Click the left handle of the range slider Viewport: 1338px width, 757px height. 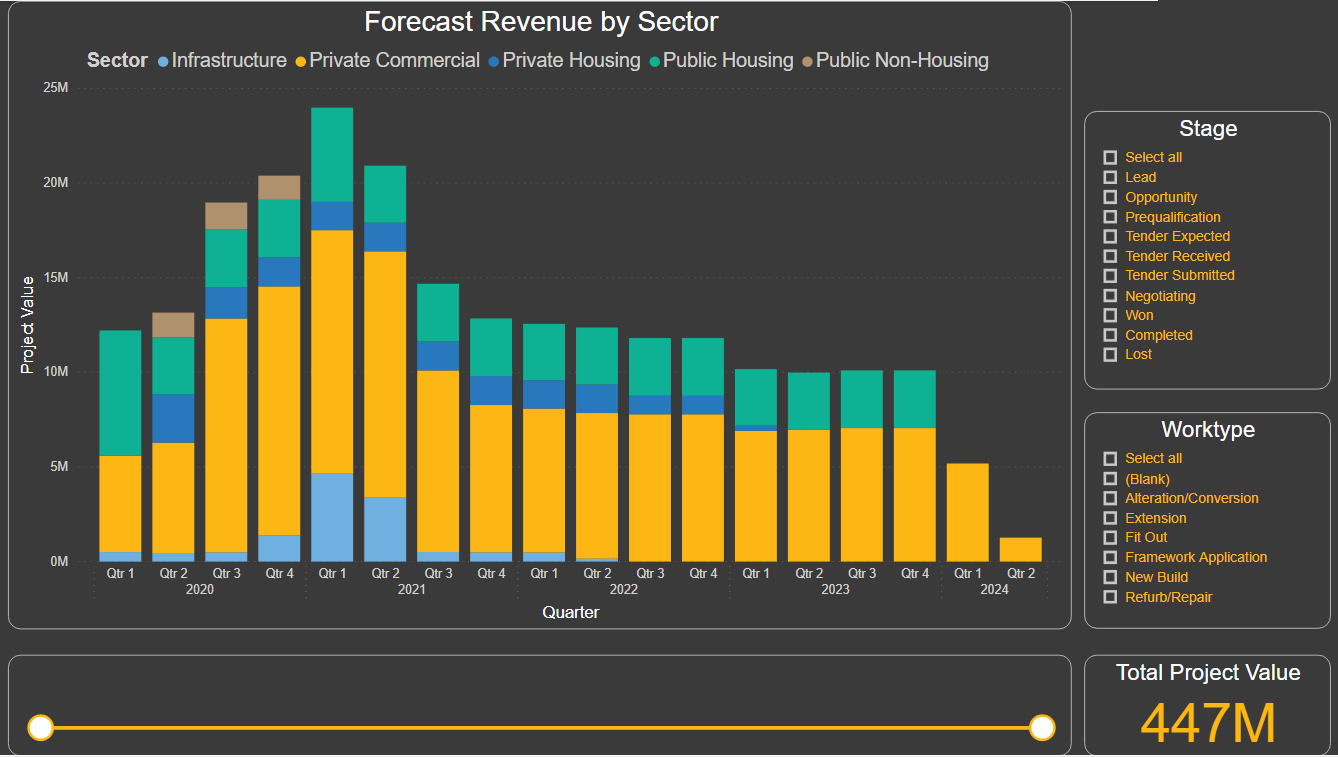tap(40, 727)
